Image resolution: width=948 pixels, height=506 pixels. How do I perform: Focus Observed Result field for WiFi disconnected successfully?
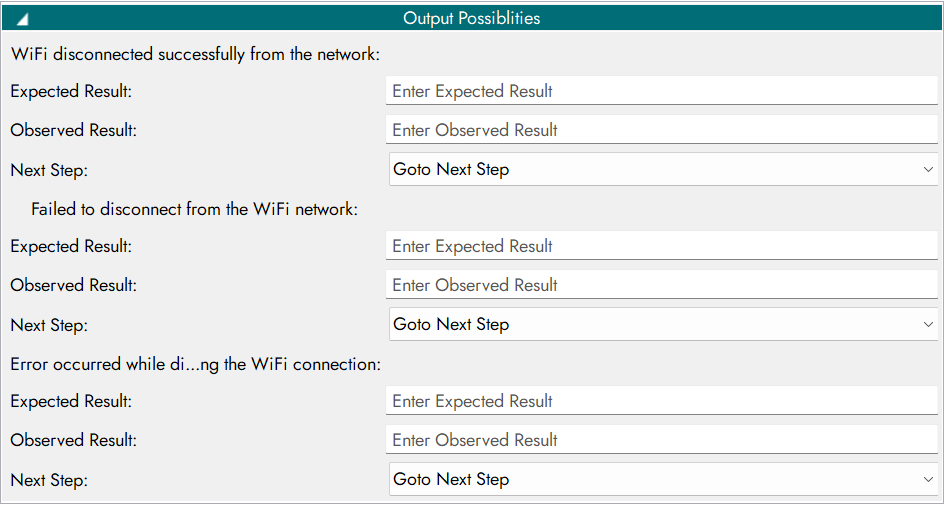point(662,130)
